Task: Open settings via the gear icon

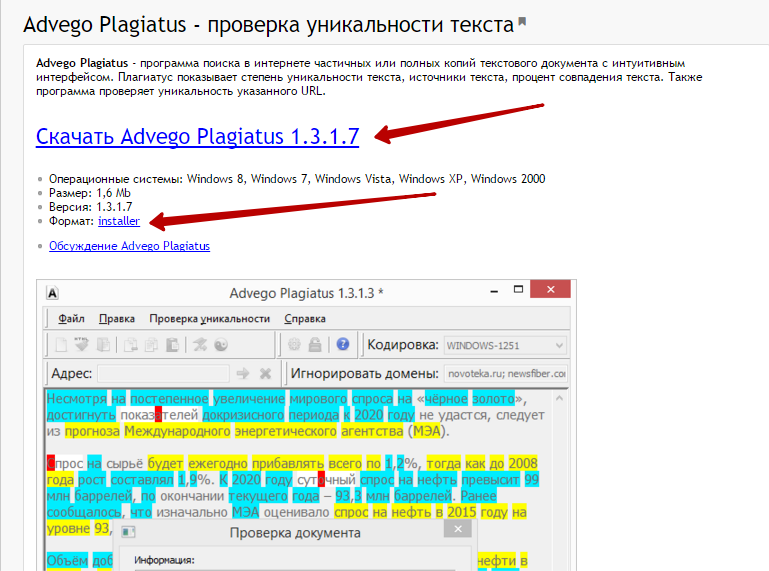Action: 294,344
